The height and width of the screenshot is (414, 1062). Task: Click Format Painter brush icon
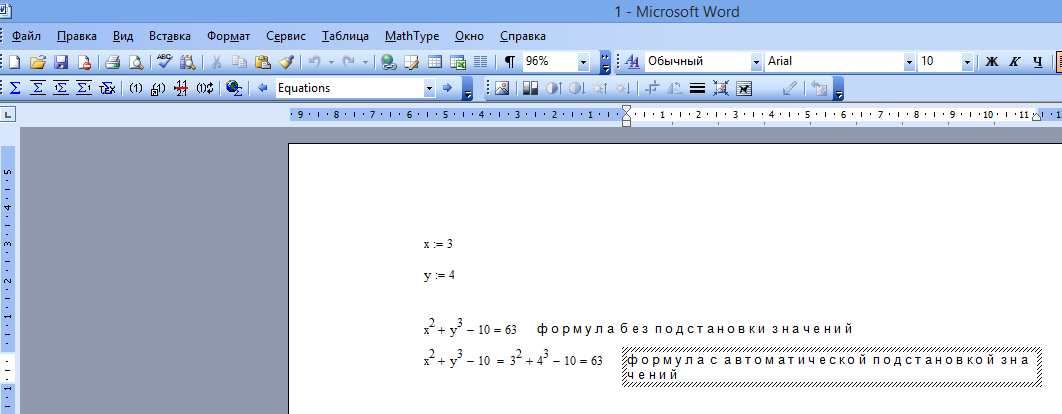pos(286,62)
